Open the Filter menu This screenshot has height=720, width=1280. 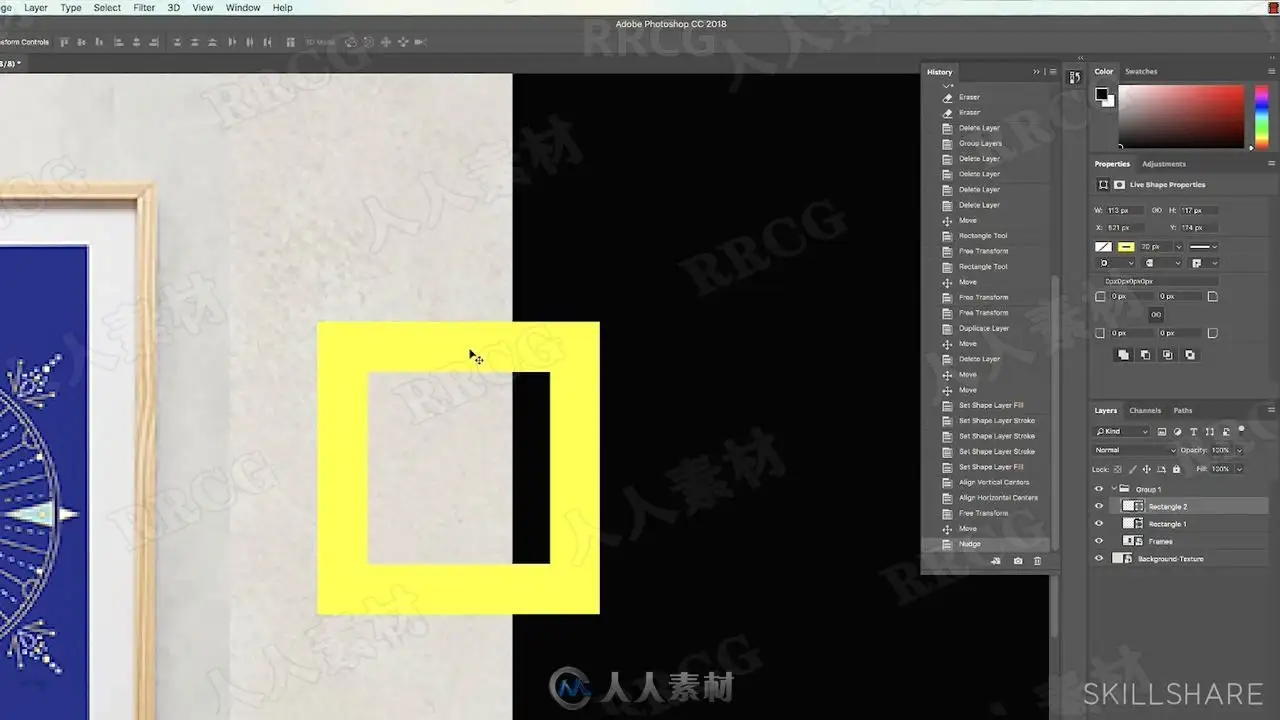144,8
